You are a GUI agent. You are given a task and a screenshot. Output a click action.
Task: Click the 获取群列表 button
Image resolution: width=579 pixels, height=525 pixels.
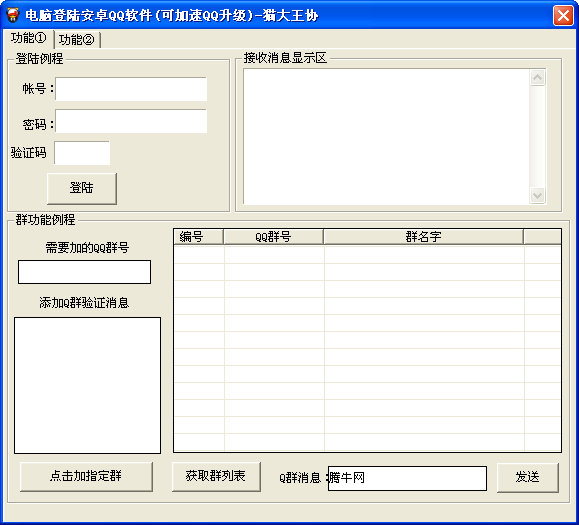(x=216, y=476)
